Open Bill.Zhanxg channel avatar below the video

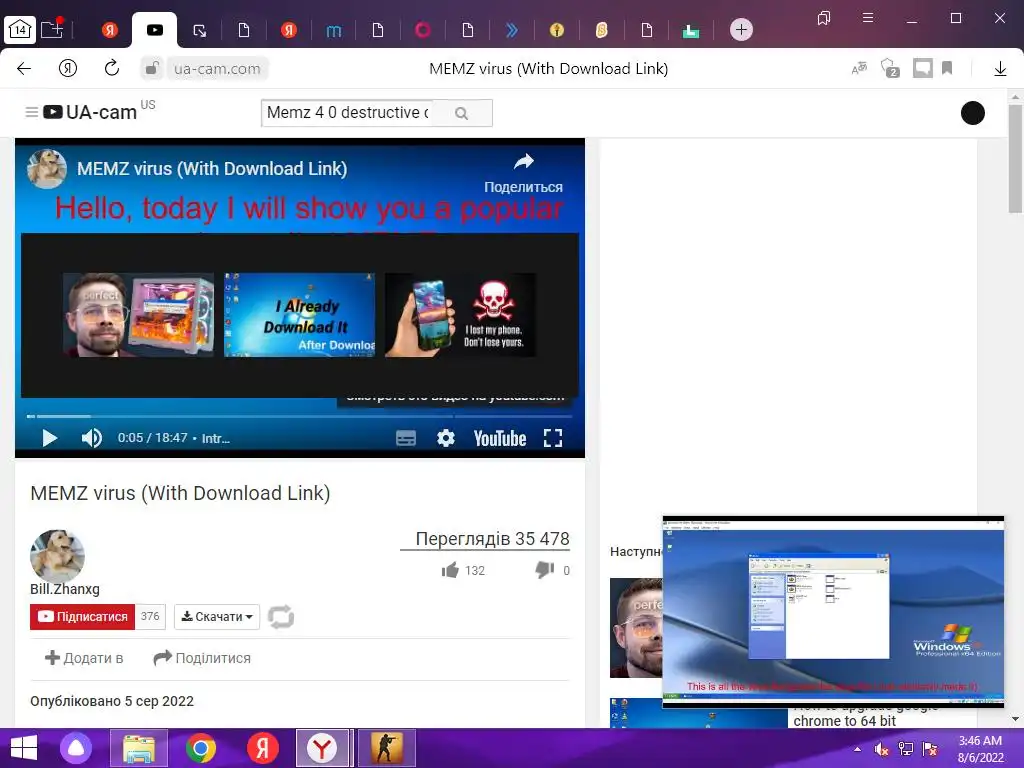tap(57, 556)
